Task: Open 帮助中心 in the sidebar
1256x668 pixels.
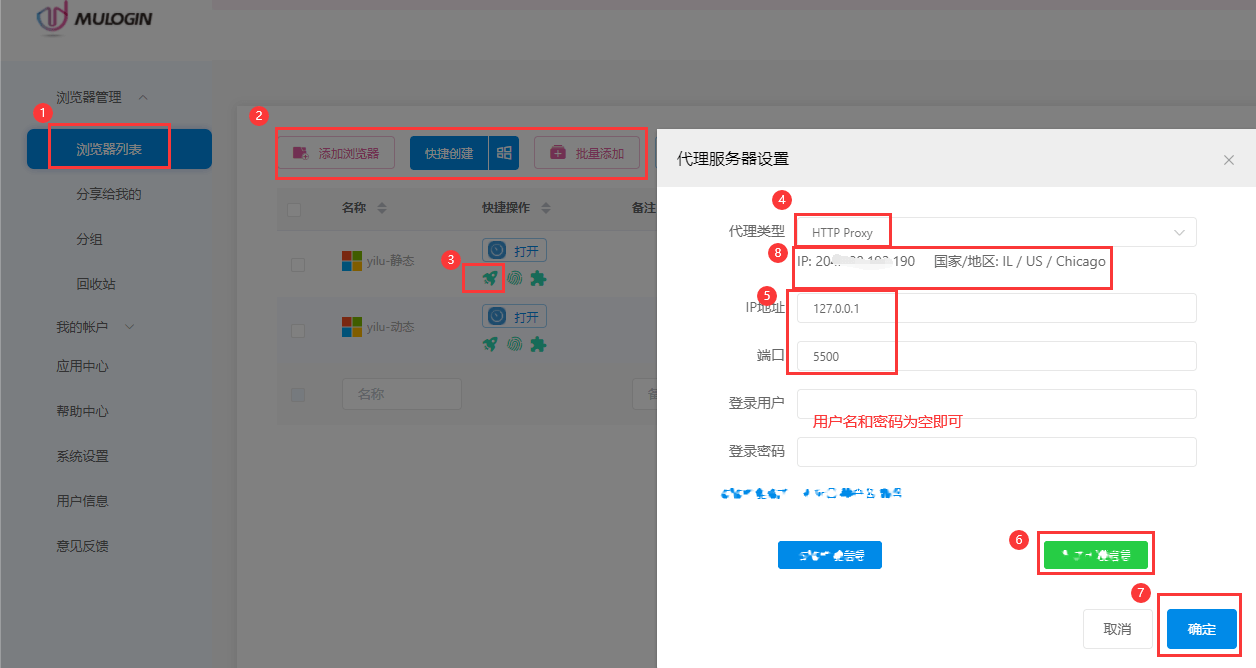Action: [x=82, y=411]
